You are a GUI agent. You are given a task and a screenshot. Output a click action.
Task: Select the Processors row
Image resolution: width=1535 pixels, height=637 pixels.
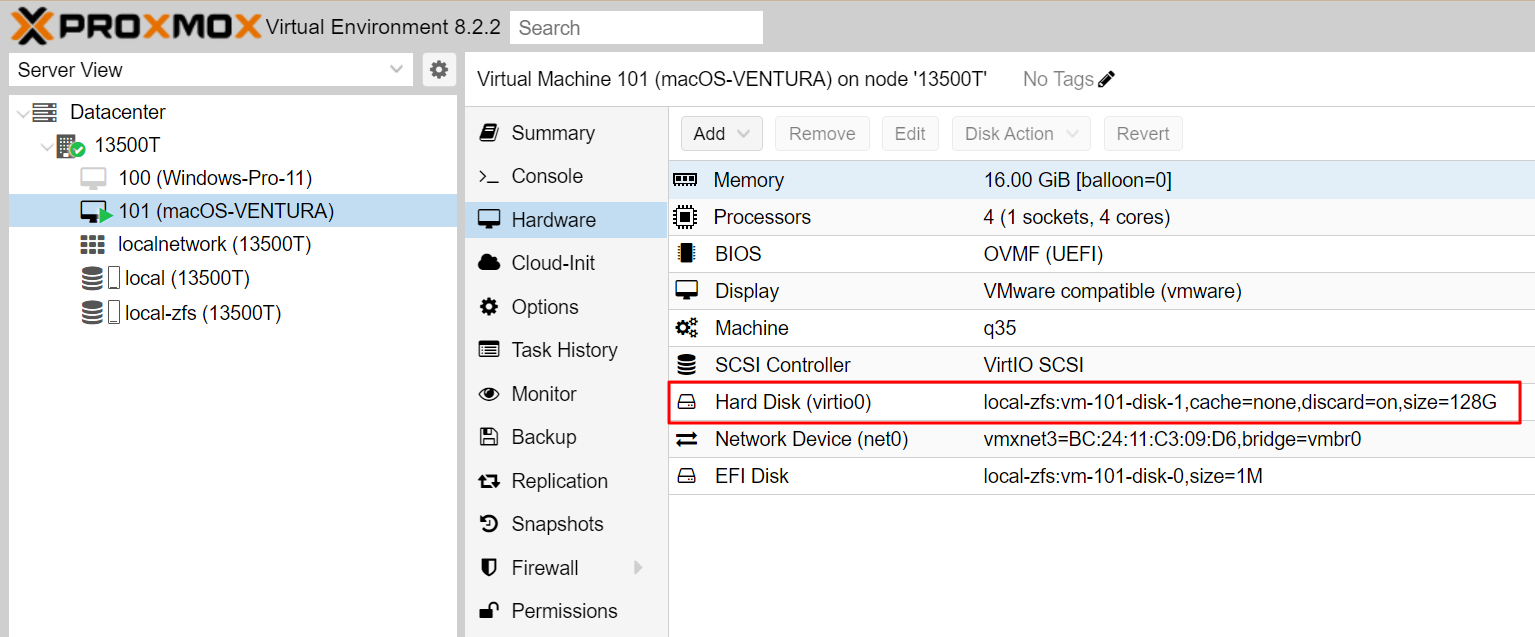(x=1101, y=217)
